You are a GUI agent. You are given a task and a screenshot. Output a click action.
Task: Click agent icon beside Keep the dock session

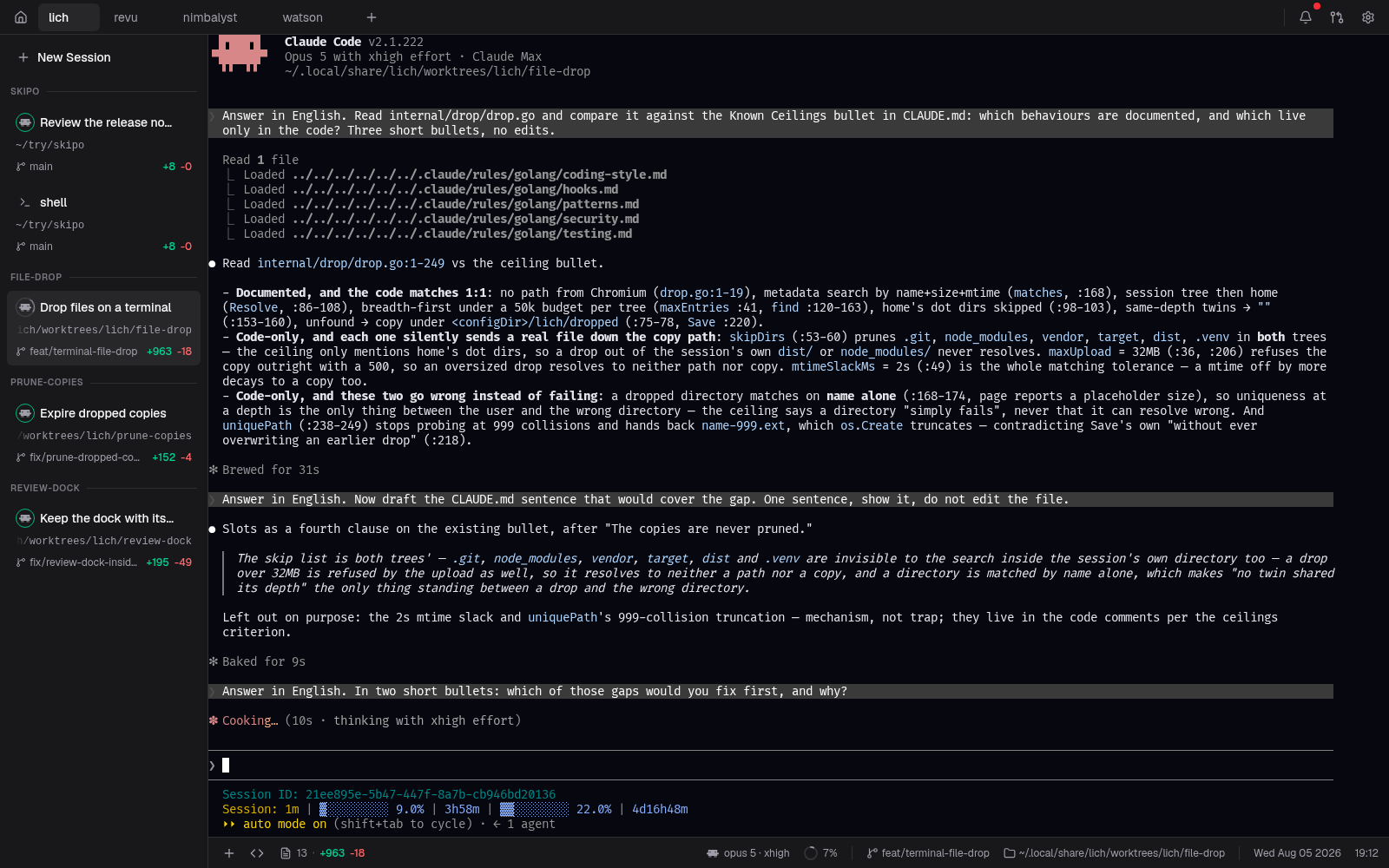point(25,518)
